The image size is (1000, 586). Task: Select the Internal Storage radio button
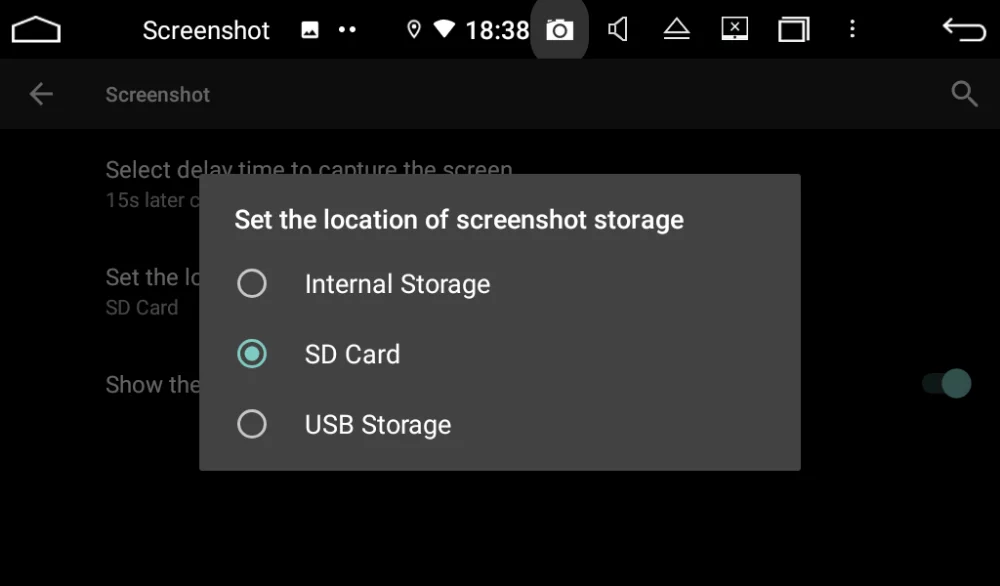[251, 283]
